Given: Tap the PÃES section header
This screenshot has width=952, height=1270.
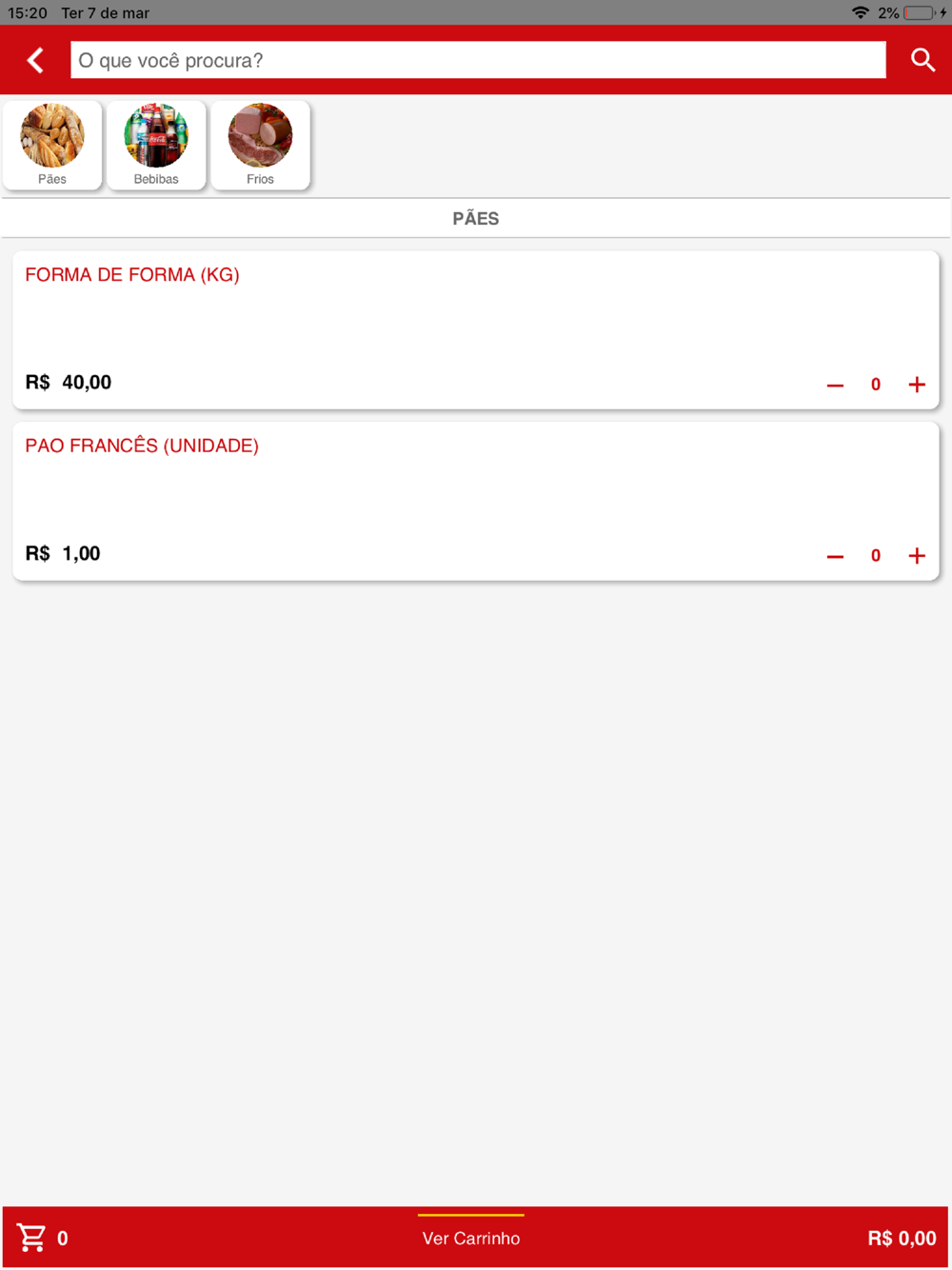Looking at the screenshot, I should pos(476,219).
